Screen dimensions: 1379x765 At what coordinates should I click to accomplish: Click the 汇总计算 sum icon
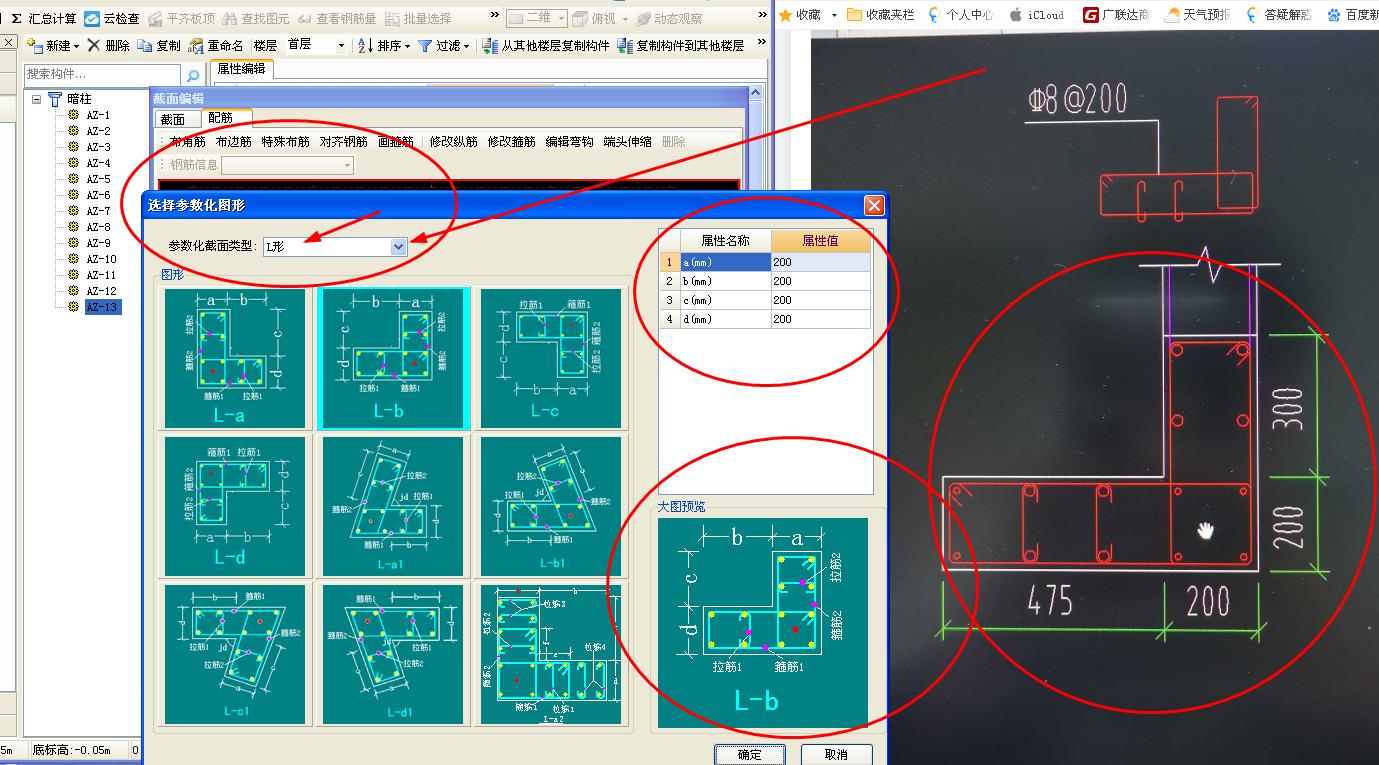(16, 18)
